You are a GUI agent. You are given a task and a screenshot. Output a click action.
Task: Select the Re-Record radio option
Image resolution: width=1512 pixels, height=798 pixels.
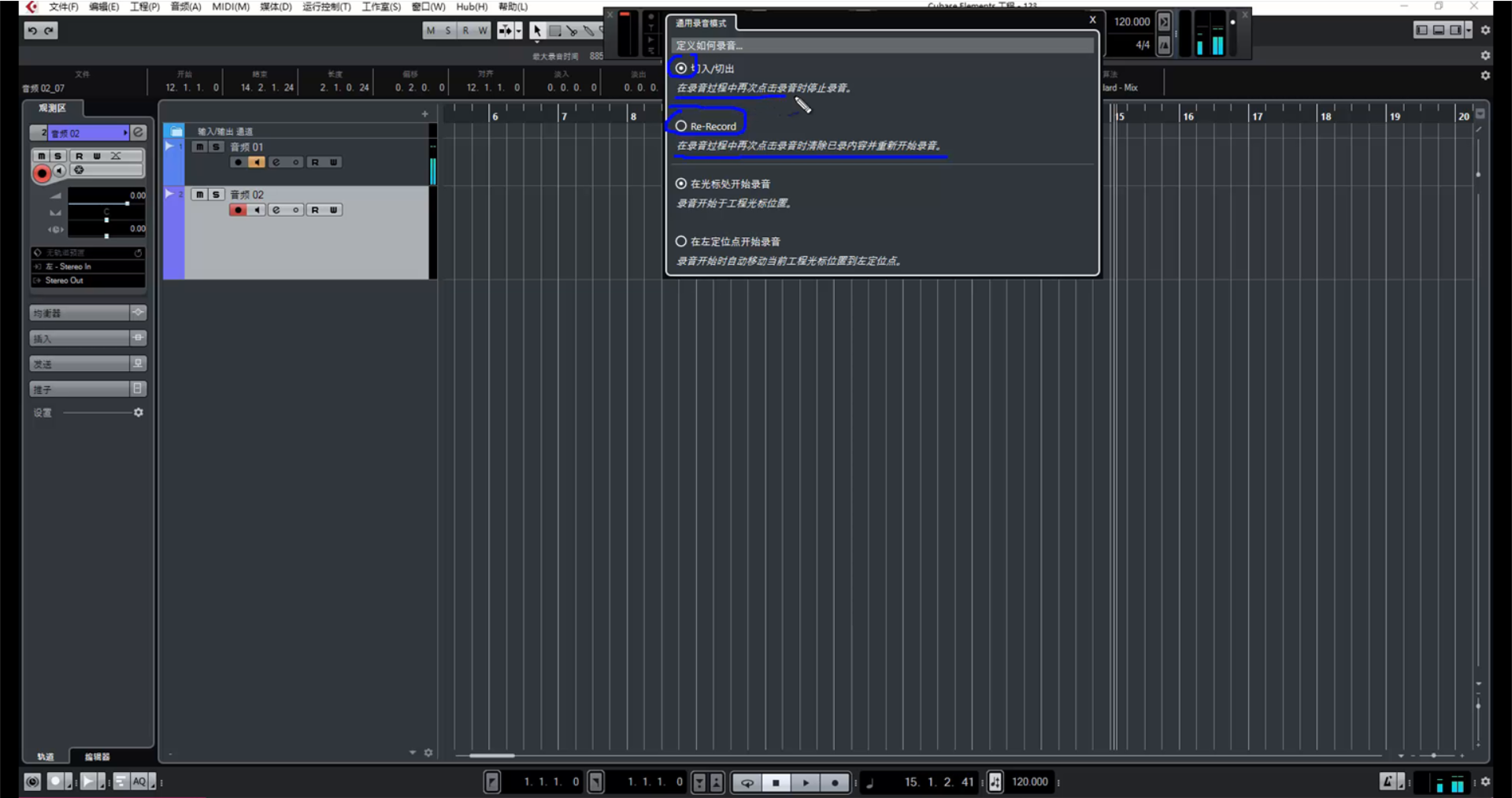(681, 126)
